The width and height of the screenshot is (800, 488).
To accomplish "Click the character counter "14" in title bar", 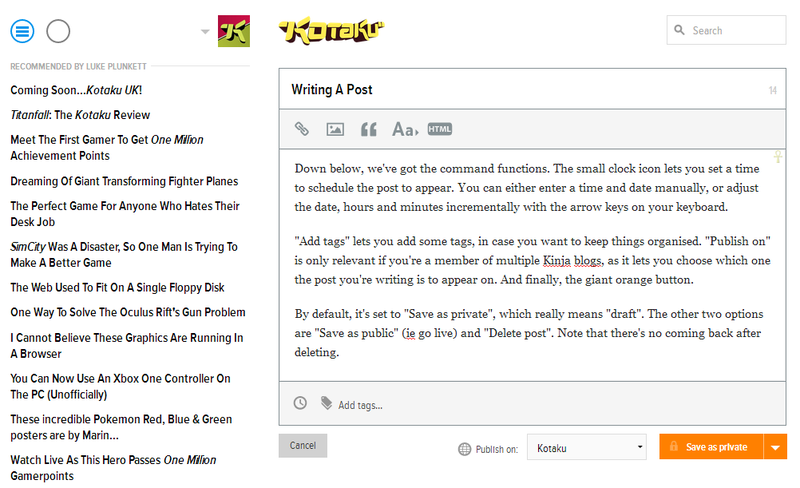I will click(x=772, y=90).
